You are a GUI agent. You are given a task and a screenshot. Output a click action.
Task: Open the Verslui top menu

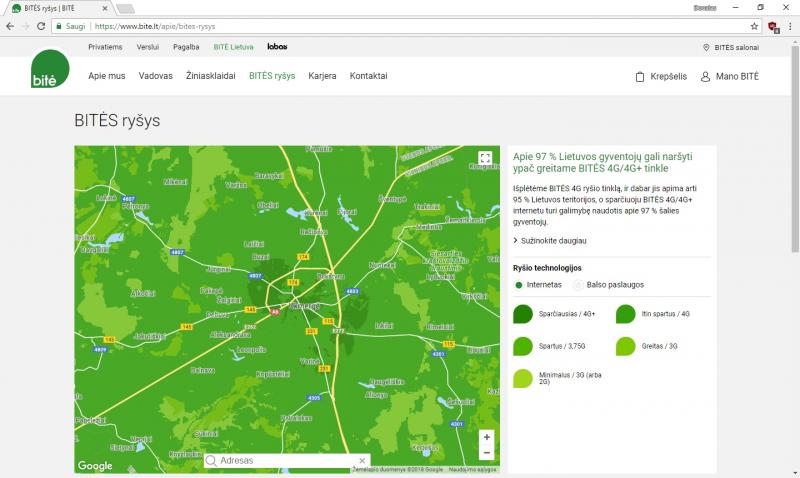[147, 47]
